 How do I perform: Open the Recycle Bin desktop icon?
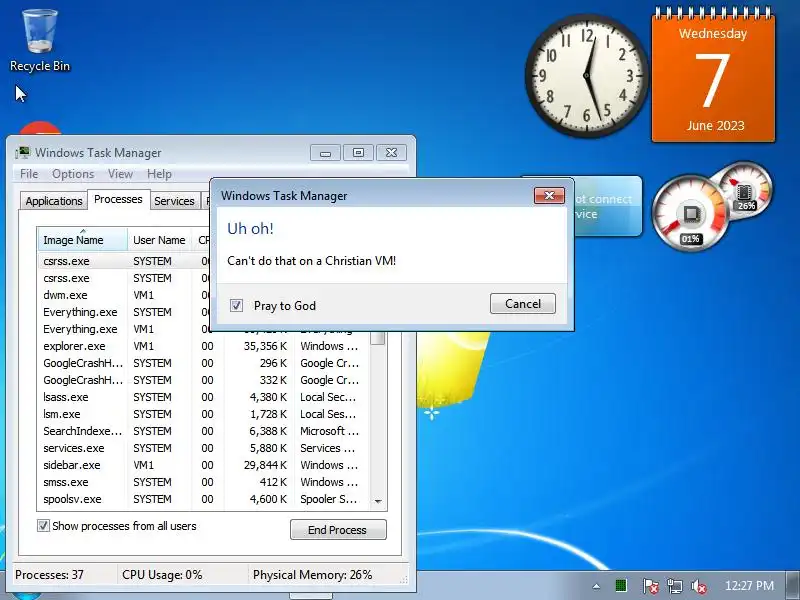click(x=40, y=41)
